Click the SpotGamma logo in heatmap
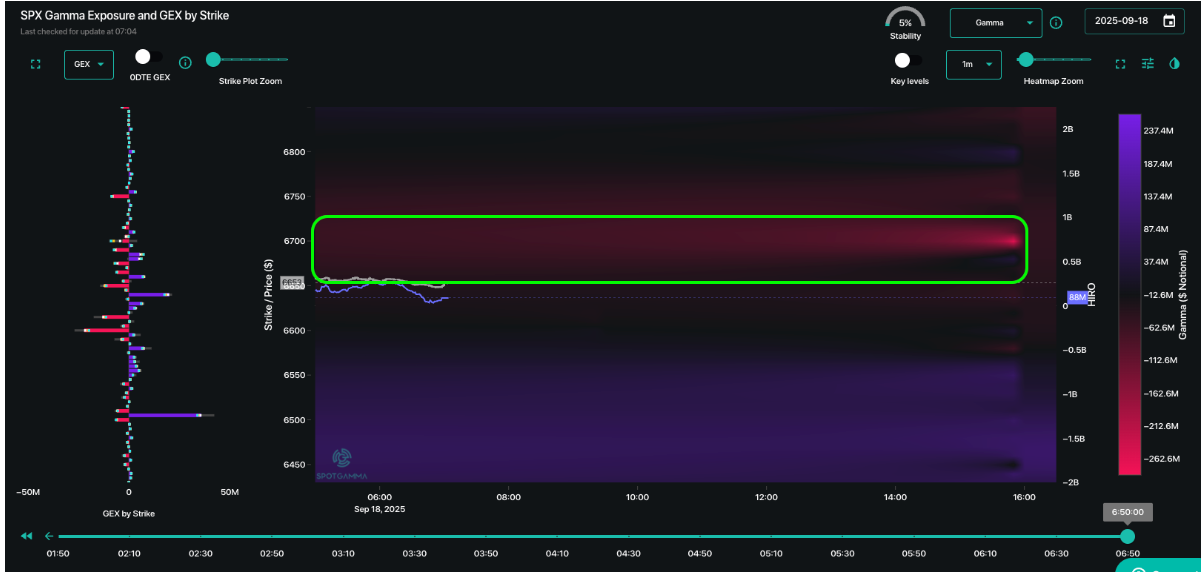 click(342, 460)
